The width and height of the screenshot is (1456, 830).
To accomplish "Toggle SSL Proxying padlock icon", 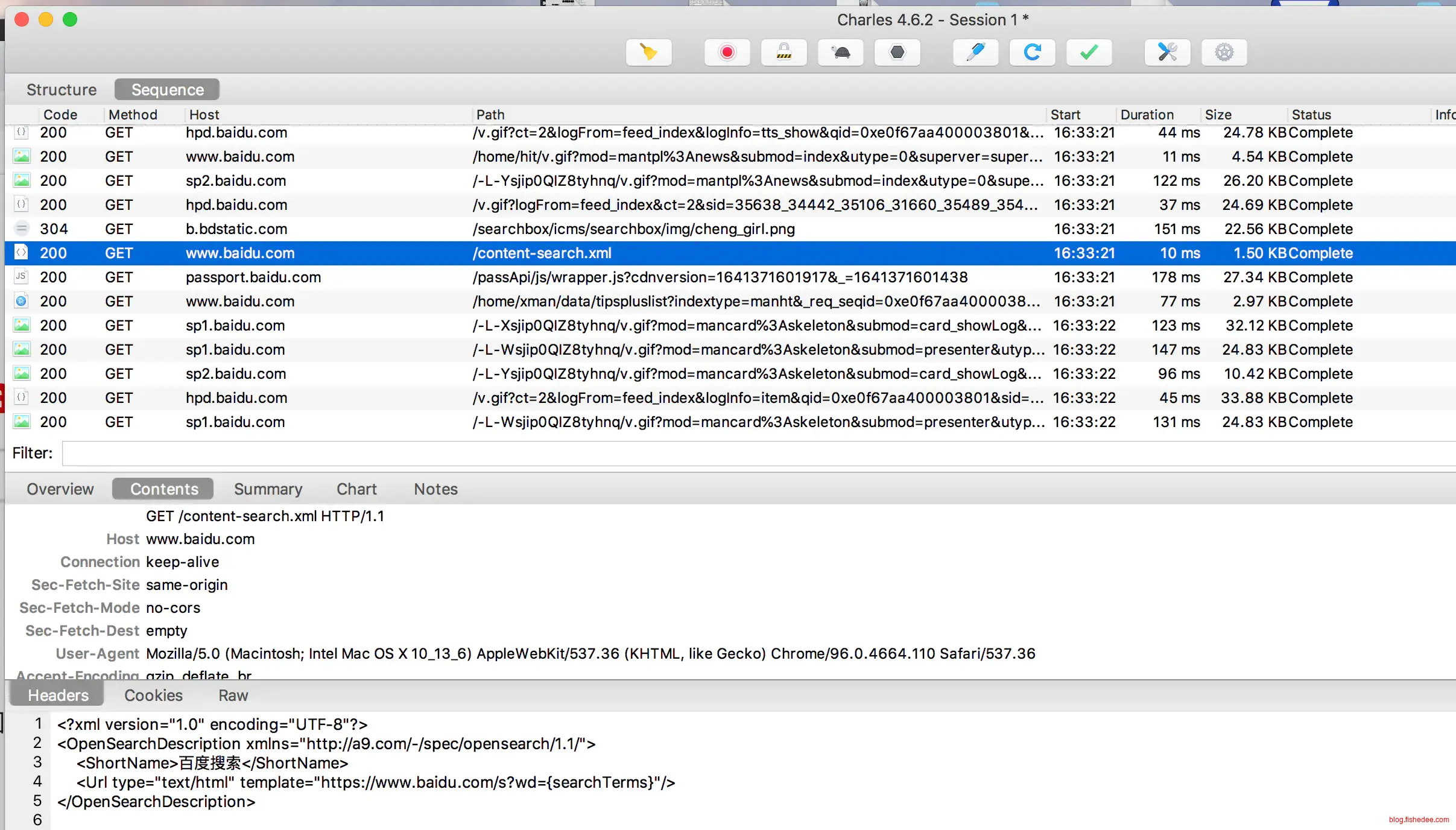I will click(x=783, y=52).
